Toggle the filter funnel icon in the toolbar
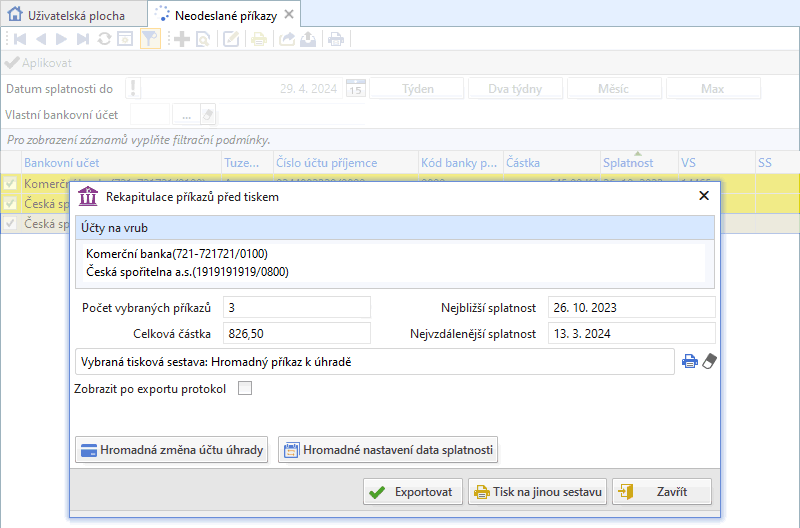 (150, 39)
